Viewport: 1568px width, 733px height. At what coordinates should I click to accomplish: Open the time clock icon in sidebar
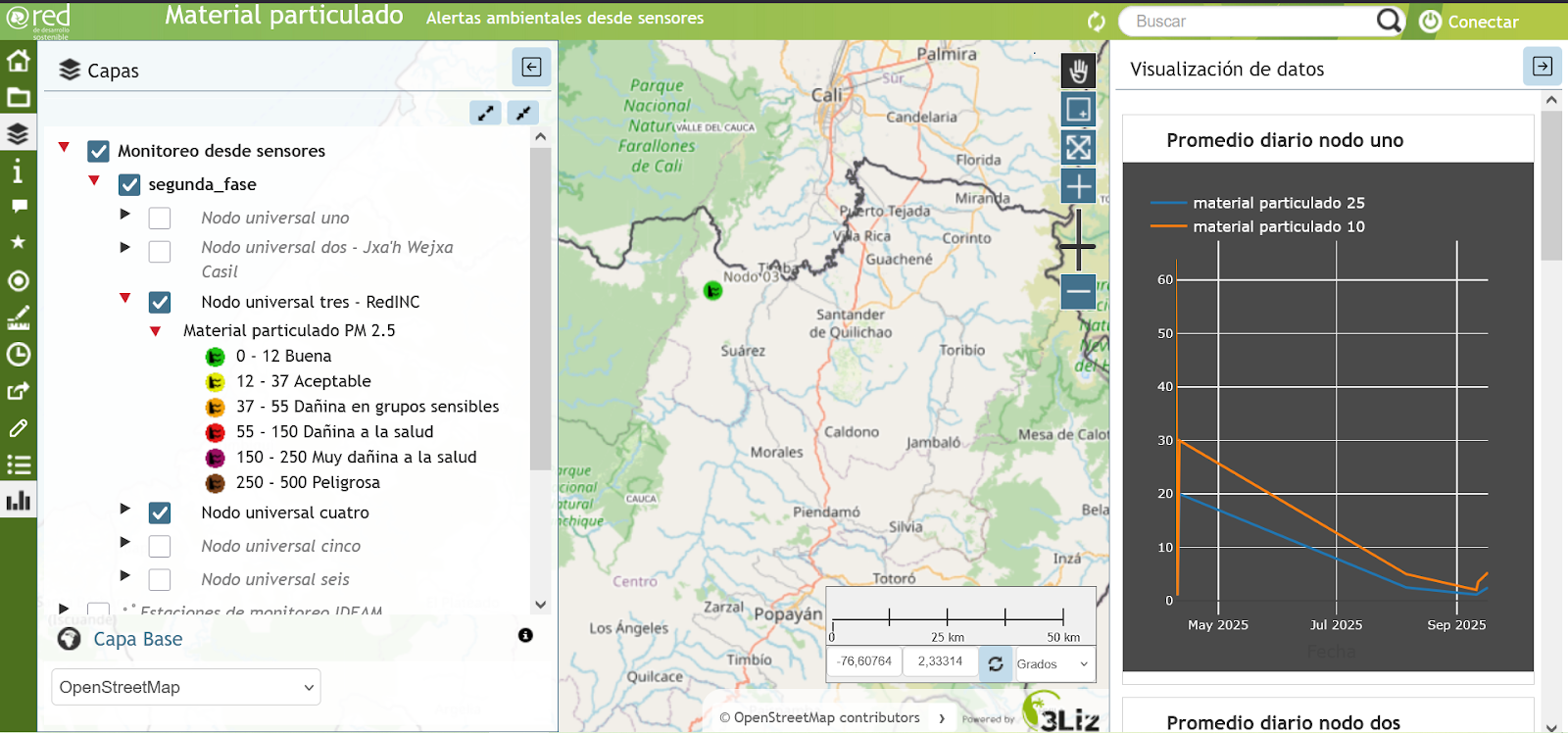click(x=18, y=354)
